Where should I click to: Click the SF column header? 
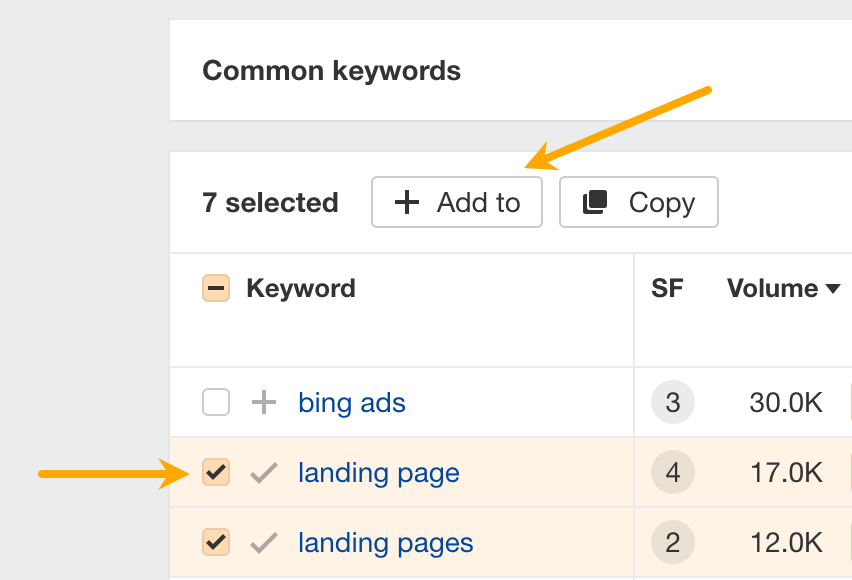(668, 288)
